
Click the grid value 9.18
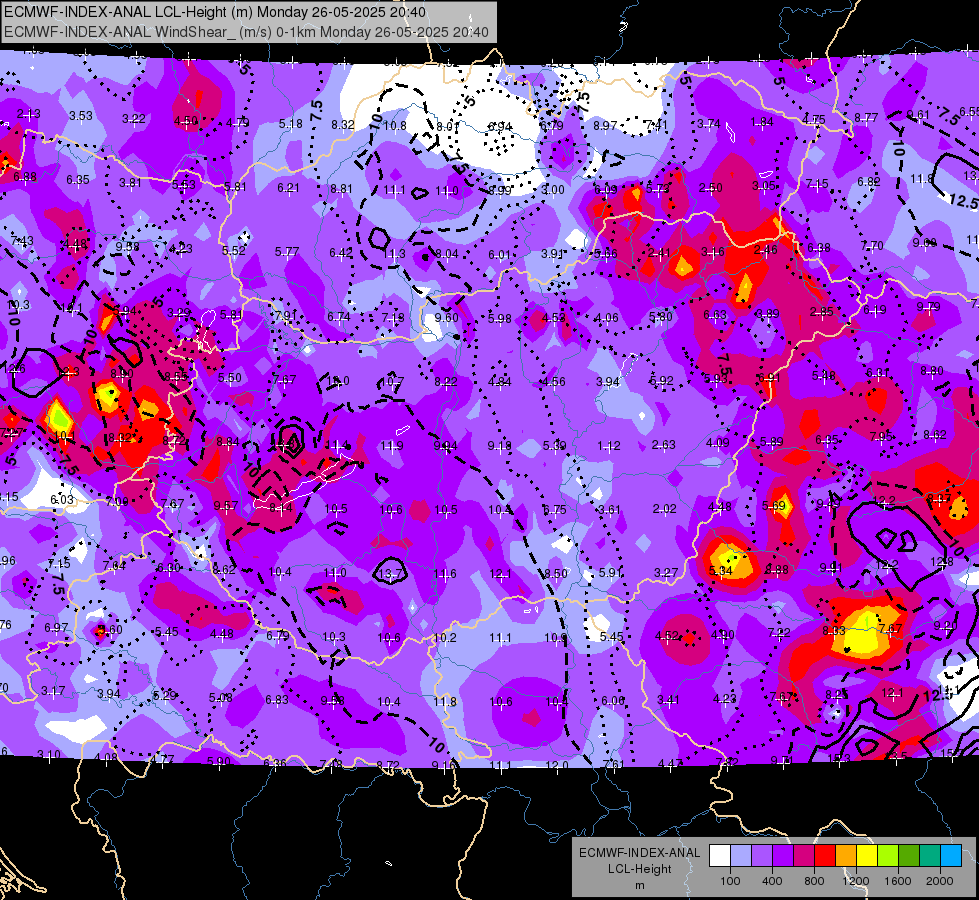tap(499, 445)
